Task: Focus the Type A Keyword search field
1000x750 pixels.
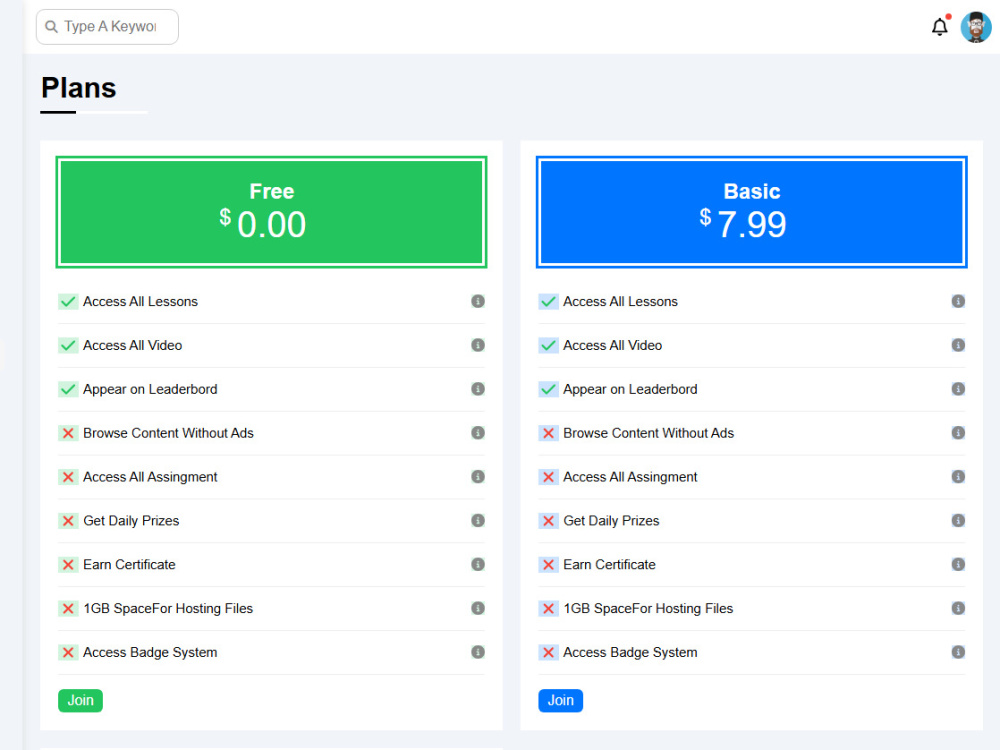Action: point(107,27)
